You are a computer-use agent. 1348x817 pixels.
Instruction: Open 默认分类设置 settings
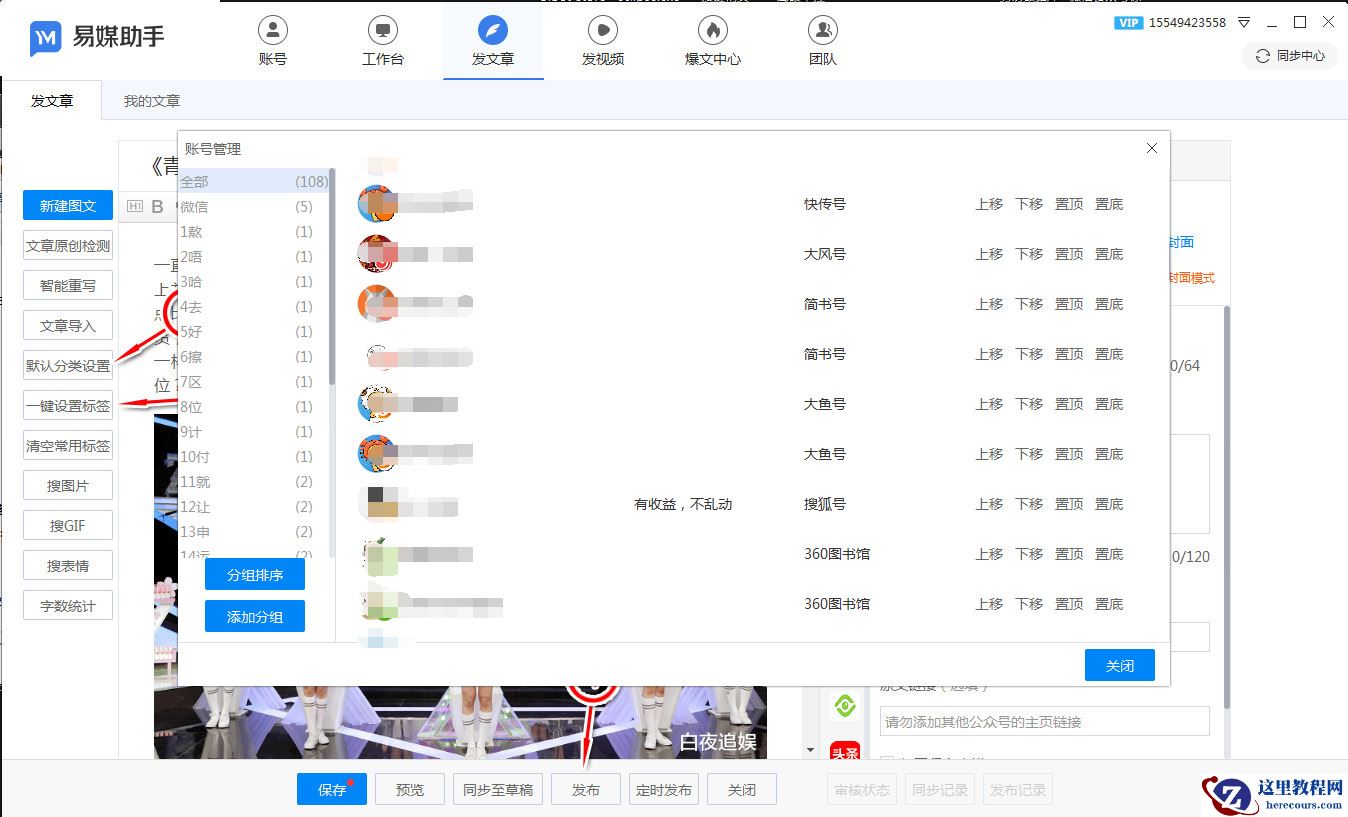click(x=68, y=366)
